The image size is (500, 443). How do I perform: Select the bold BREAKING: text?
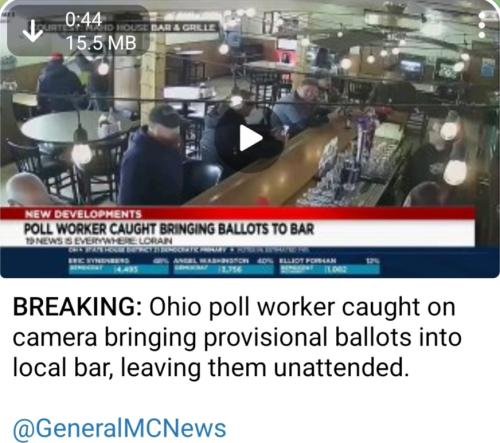pyautogui.click(x=78, y=307)
